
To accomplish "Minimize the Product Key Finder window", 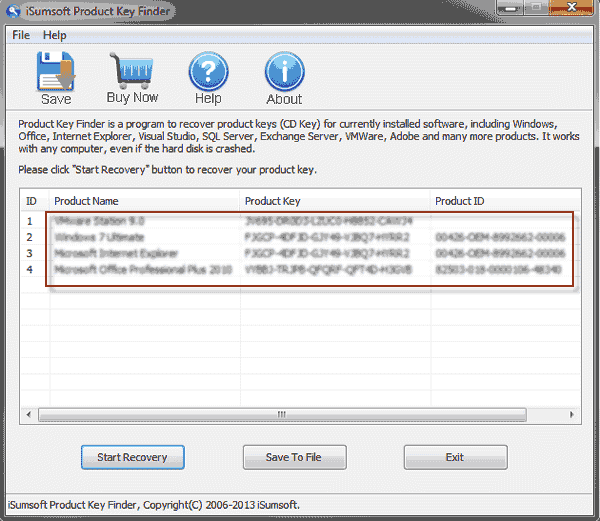I will click(510, 8).
